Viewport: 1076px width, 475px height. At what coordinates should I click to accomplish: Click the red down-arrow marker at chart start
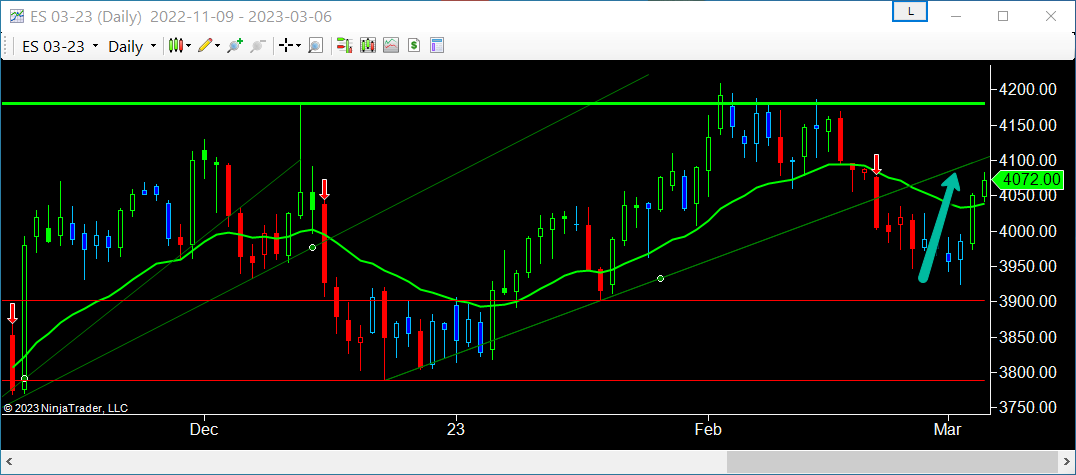[12, 313]
